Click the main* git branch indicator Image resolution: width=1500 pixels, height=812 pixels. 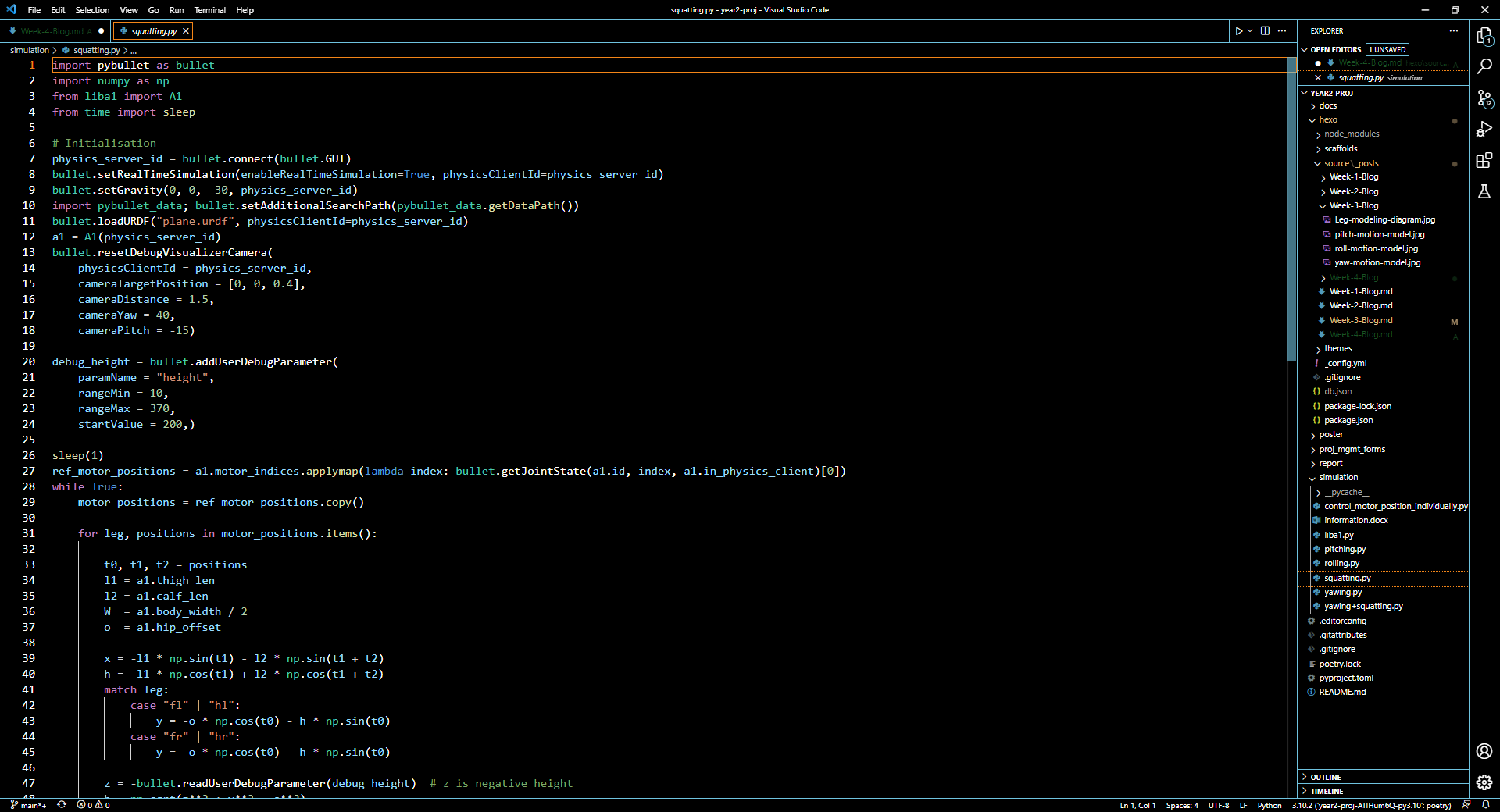[28, 805]
